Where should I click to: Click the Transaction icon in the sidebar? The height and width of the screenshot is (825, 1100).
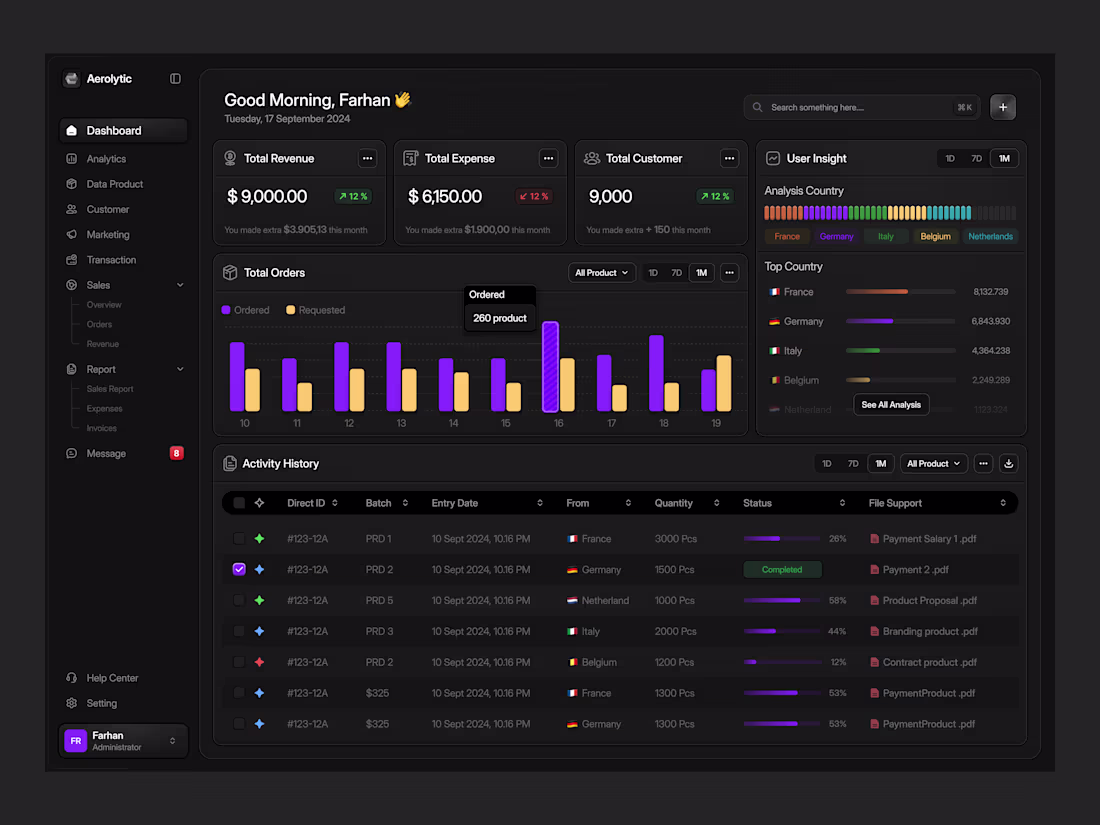tap(74, 259)
